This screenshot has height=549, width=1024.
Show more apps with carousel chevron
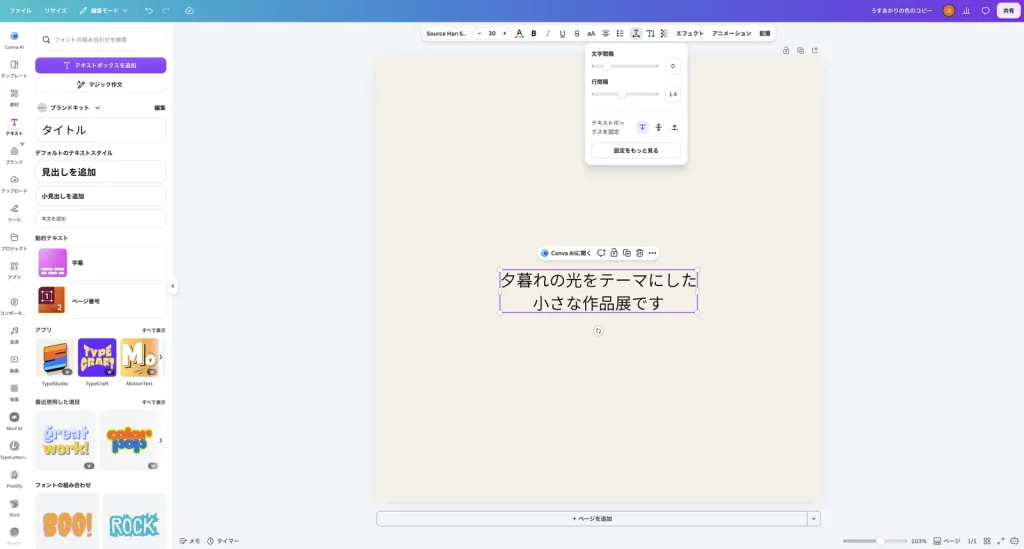pos(161,357)
